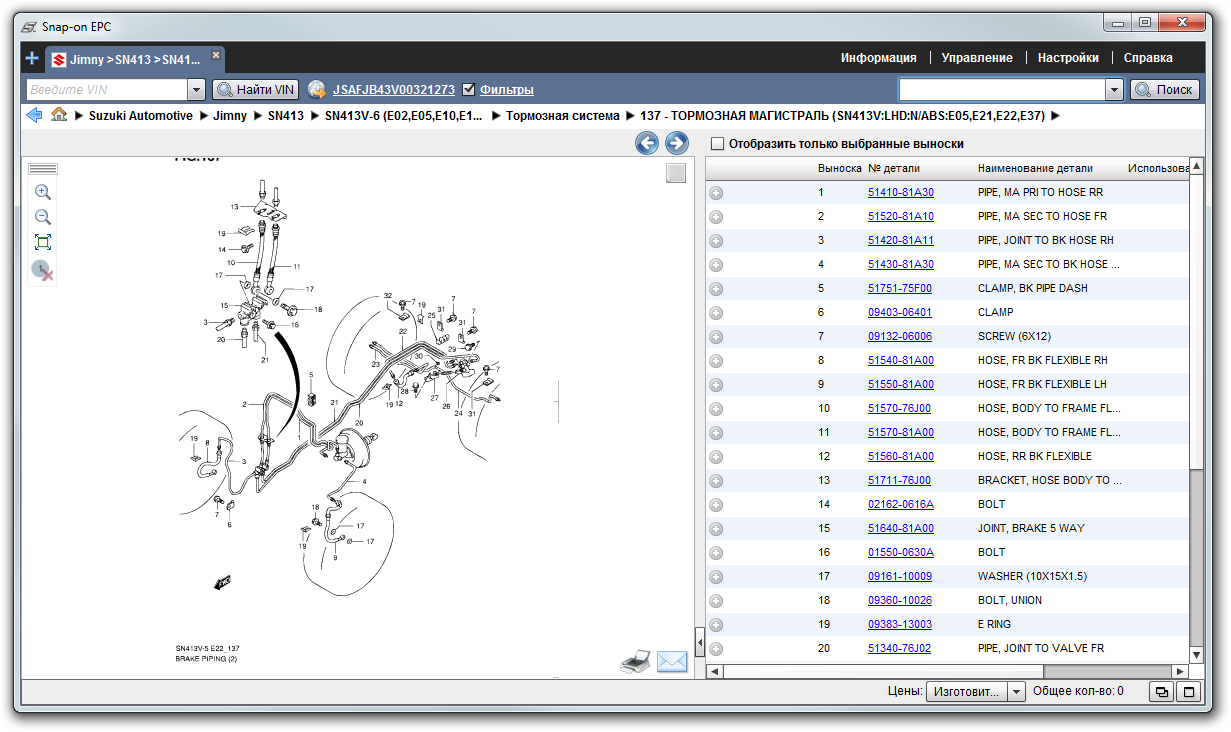Sort by the Выноска column header
Screen dimensions: 1231x732
coord(839,168)
